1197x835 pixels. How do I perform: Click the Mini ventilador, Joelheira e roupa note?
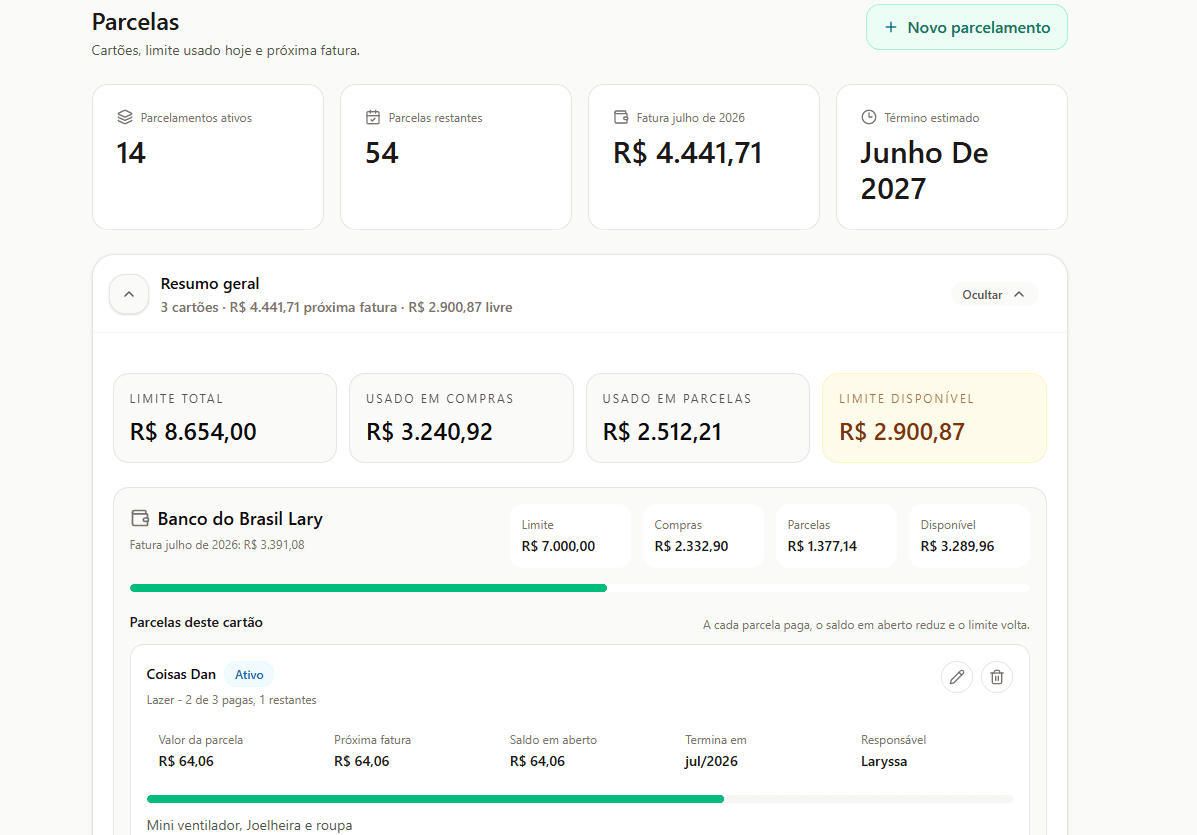(x=250, y=825)
